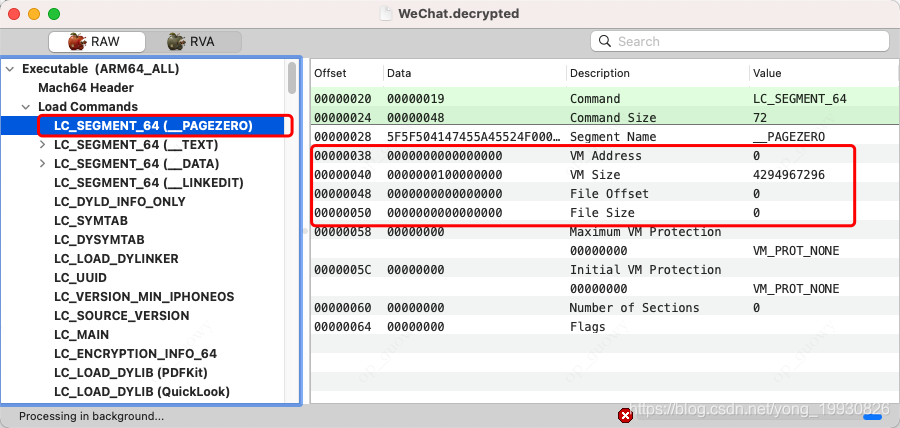Click the sidebar vertical scrollbar

pyautogui.click(x=292, y=78)
